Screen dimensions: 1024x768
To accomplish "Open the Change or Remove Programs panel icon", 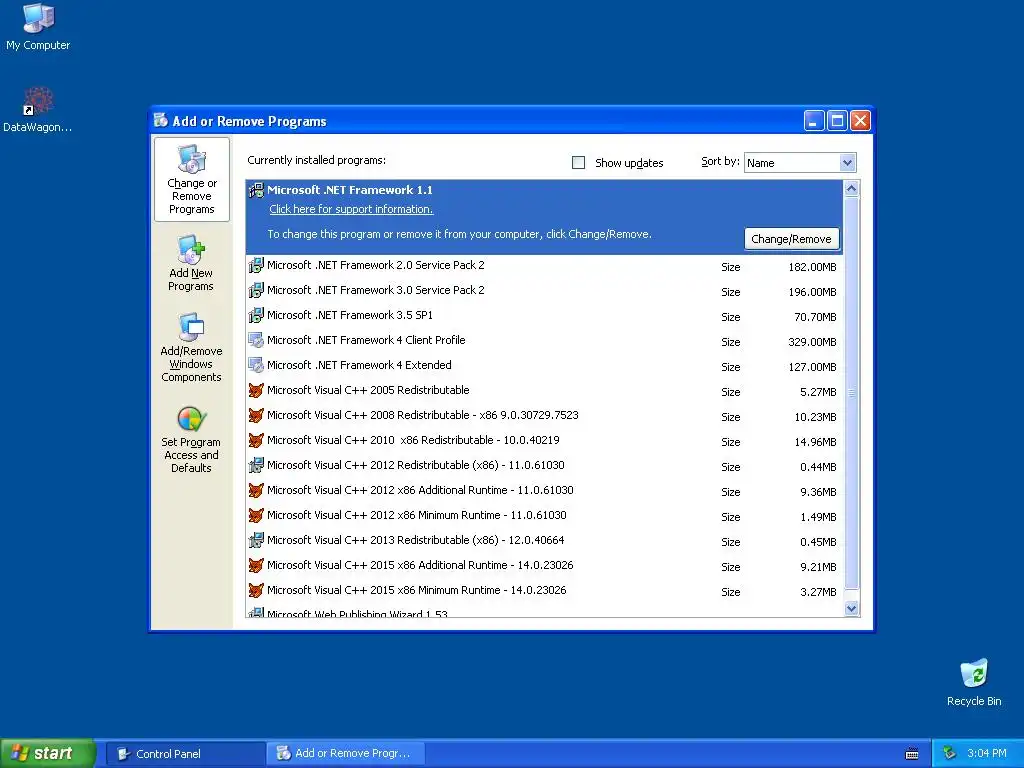I will pyautogui.click(x=192, y=159).
